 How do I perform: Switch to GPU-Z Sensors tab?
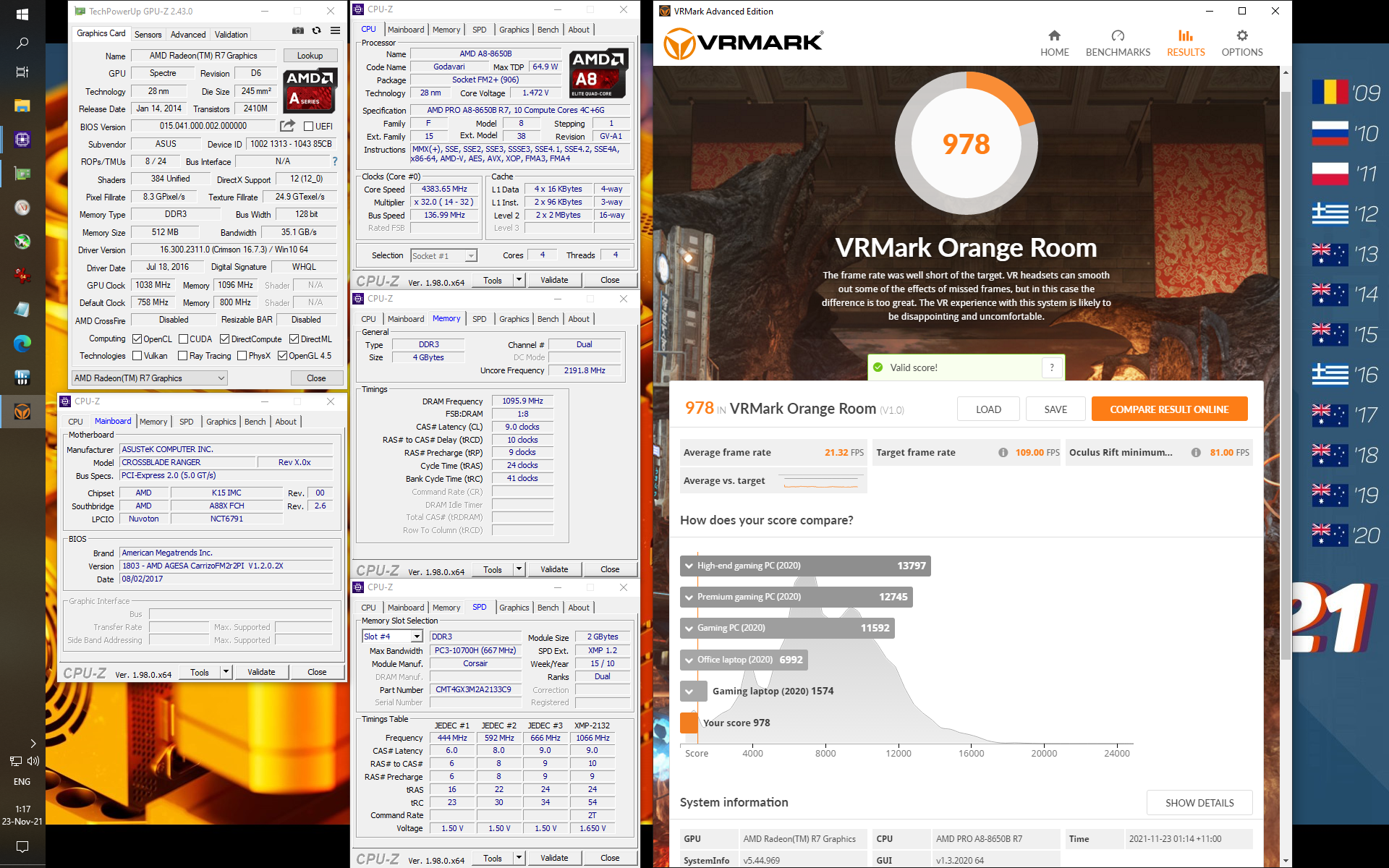click(x=148, y=35)
